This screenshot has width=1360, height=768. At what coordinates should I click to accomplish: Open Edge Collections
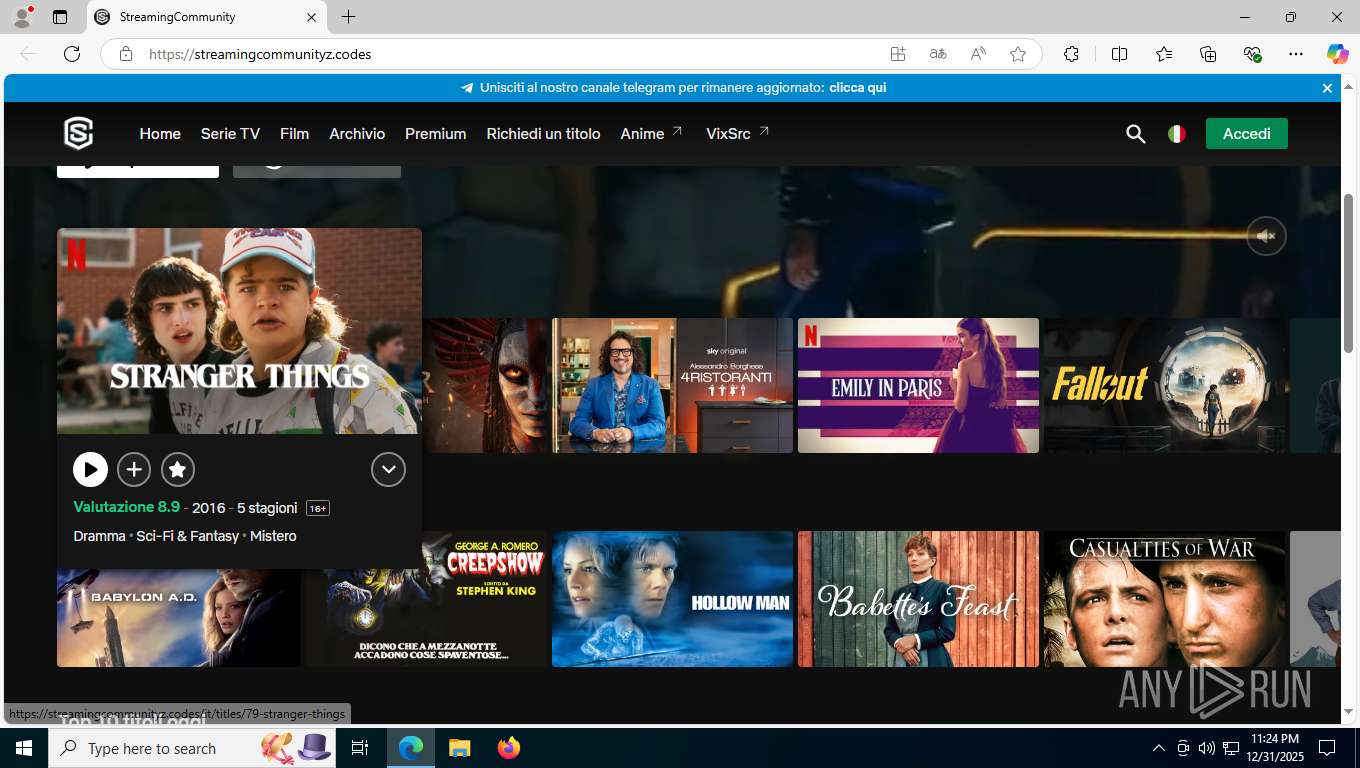pos(1208,54)
